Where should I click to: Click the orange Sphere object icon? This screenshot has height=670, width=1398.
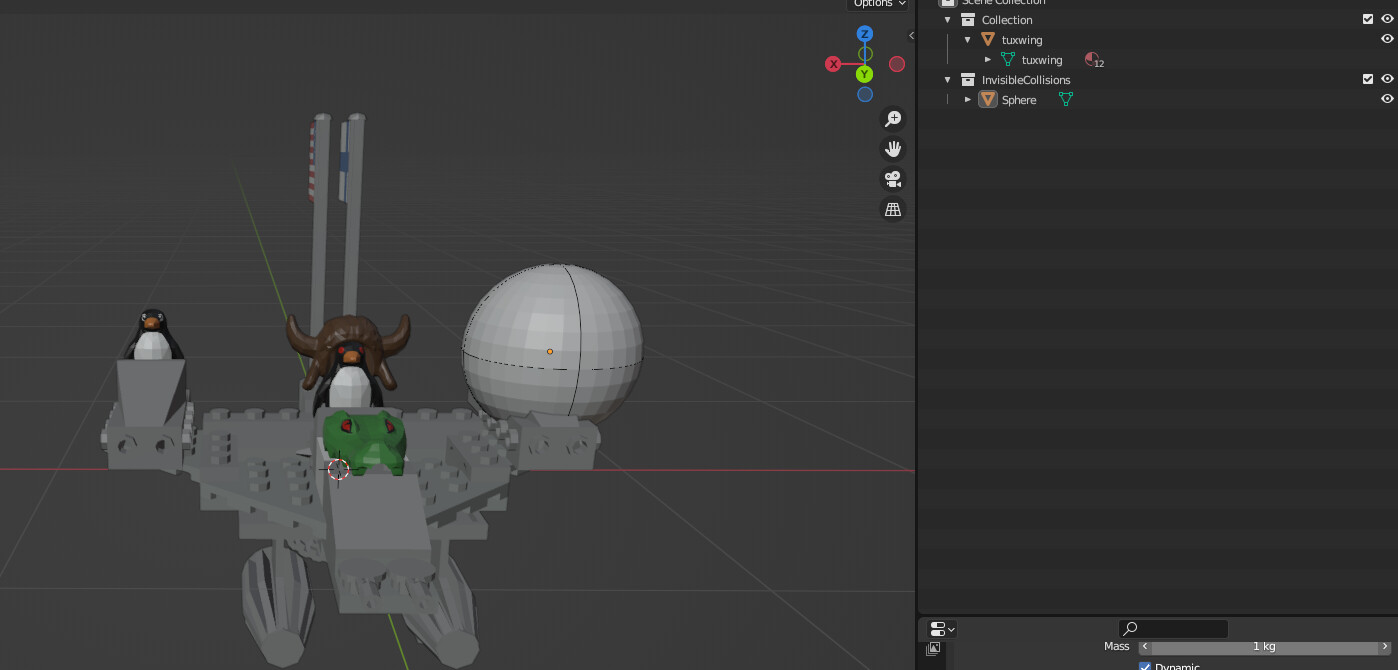tap(988, 100)
